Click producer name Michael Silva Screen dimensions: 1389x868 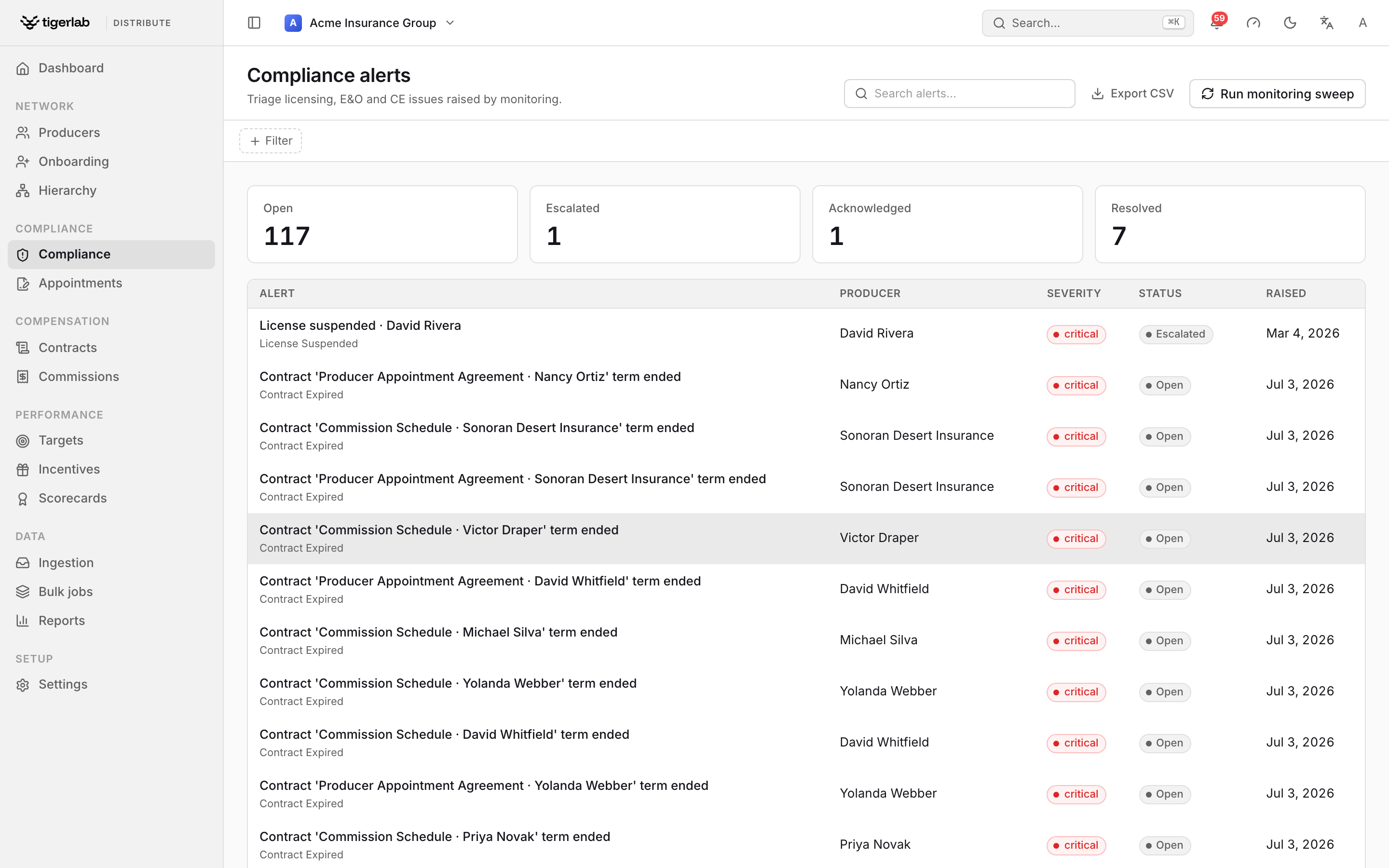(x=878, y=640)
